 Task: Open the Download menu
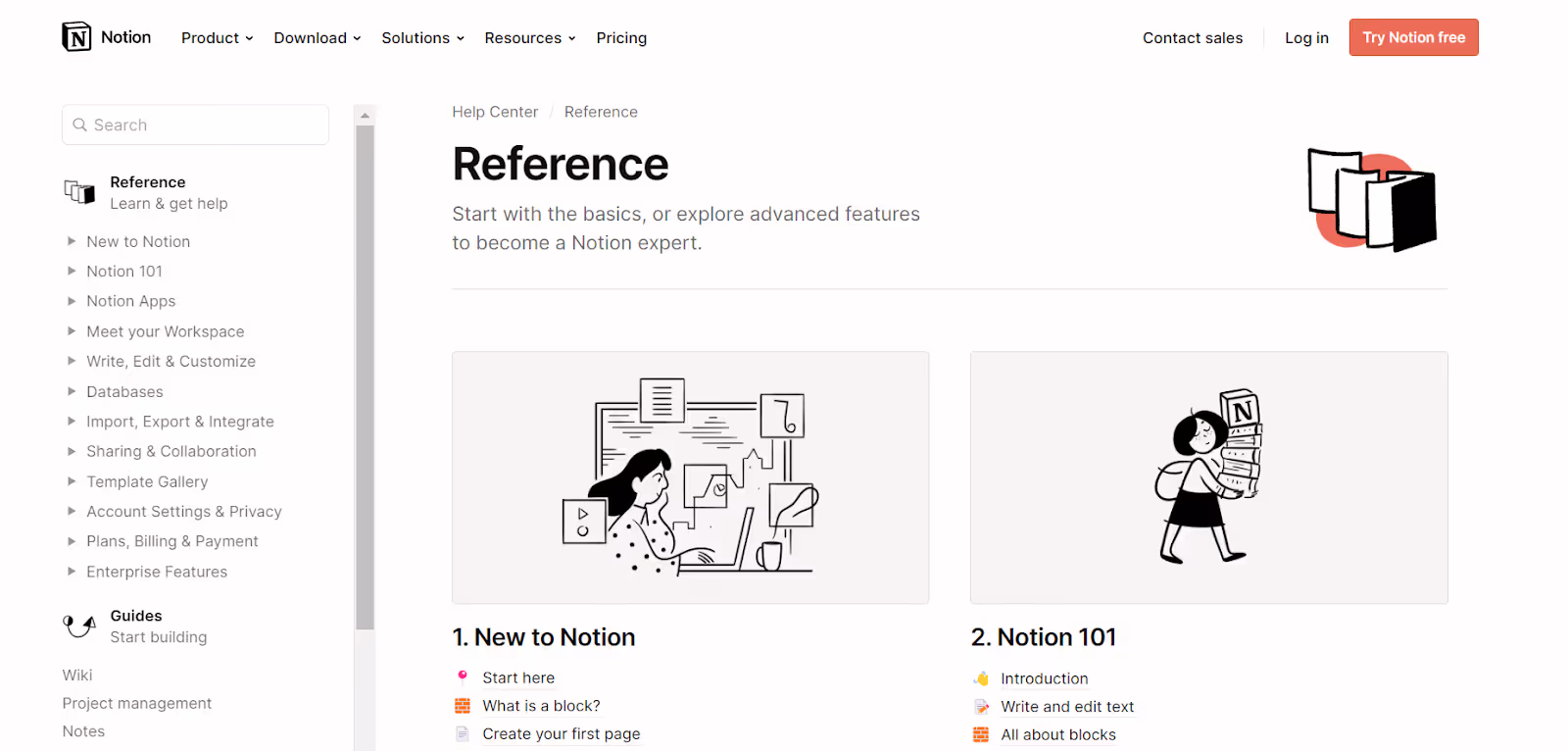point(318,38)
